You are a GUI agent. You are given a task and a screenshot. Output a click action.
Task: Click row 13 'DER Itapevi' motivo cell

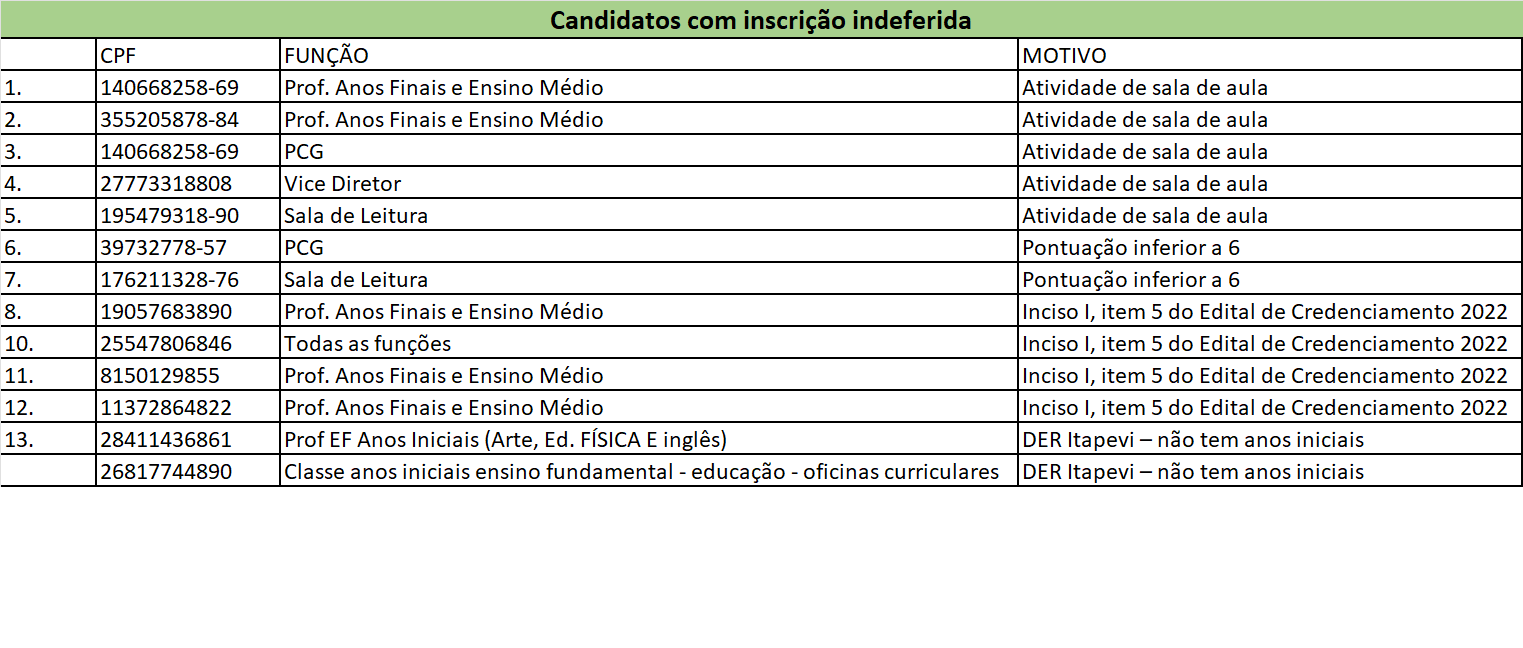1270,439
